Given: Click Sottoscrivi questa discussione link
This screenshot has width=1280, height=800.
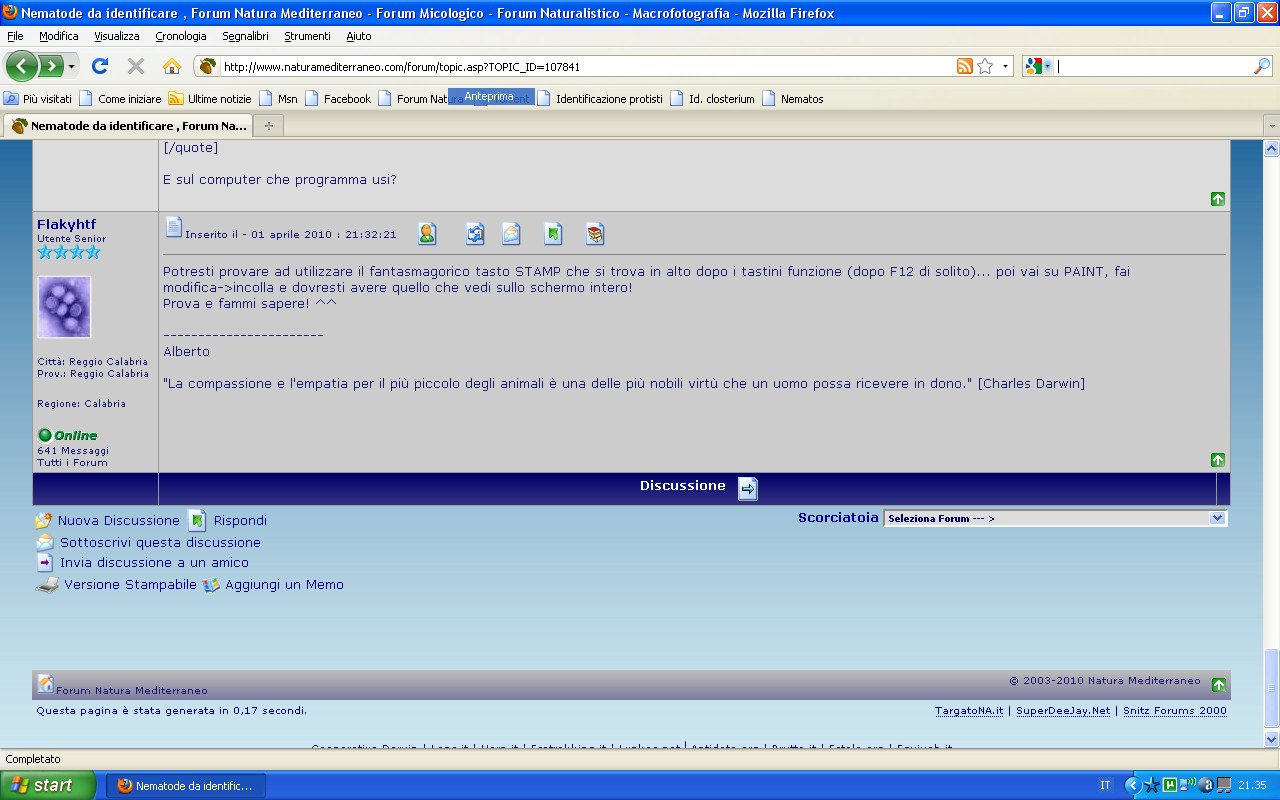Looking at the screenshot, I should [x=160, y=542].
